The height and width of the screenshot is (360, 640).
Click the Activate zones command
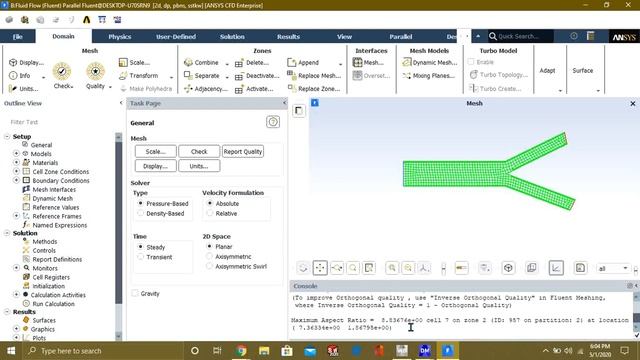pyautogui.click(x=254, y=89)
